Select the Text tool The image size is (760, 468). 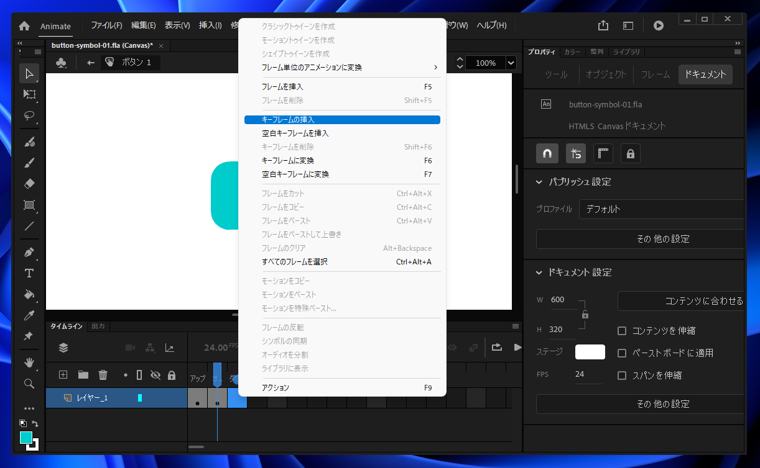29,273
